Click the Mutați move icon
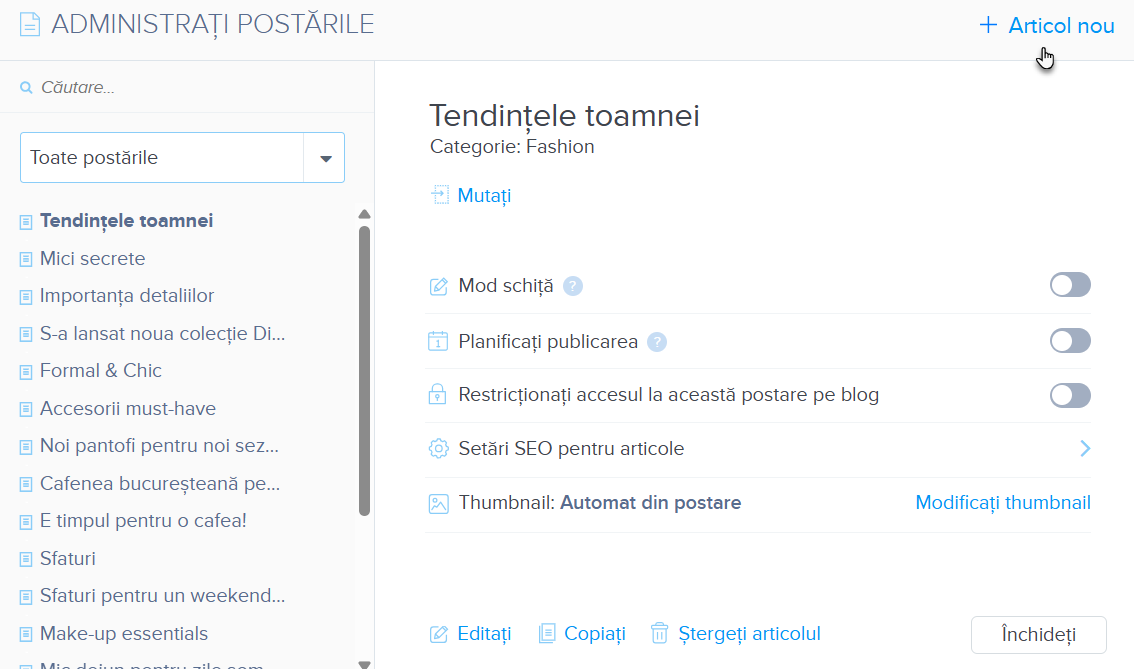The height and width of the screenshot is (669, 1134). point(440,195)
